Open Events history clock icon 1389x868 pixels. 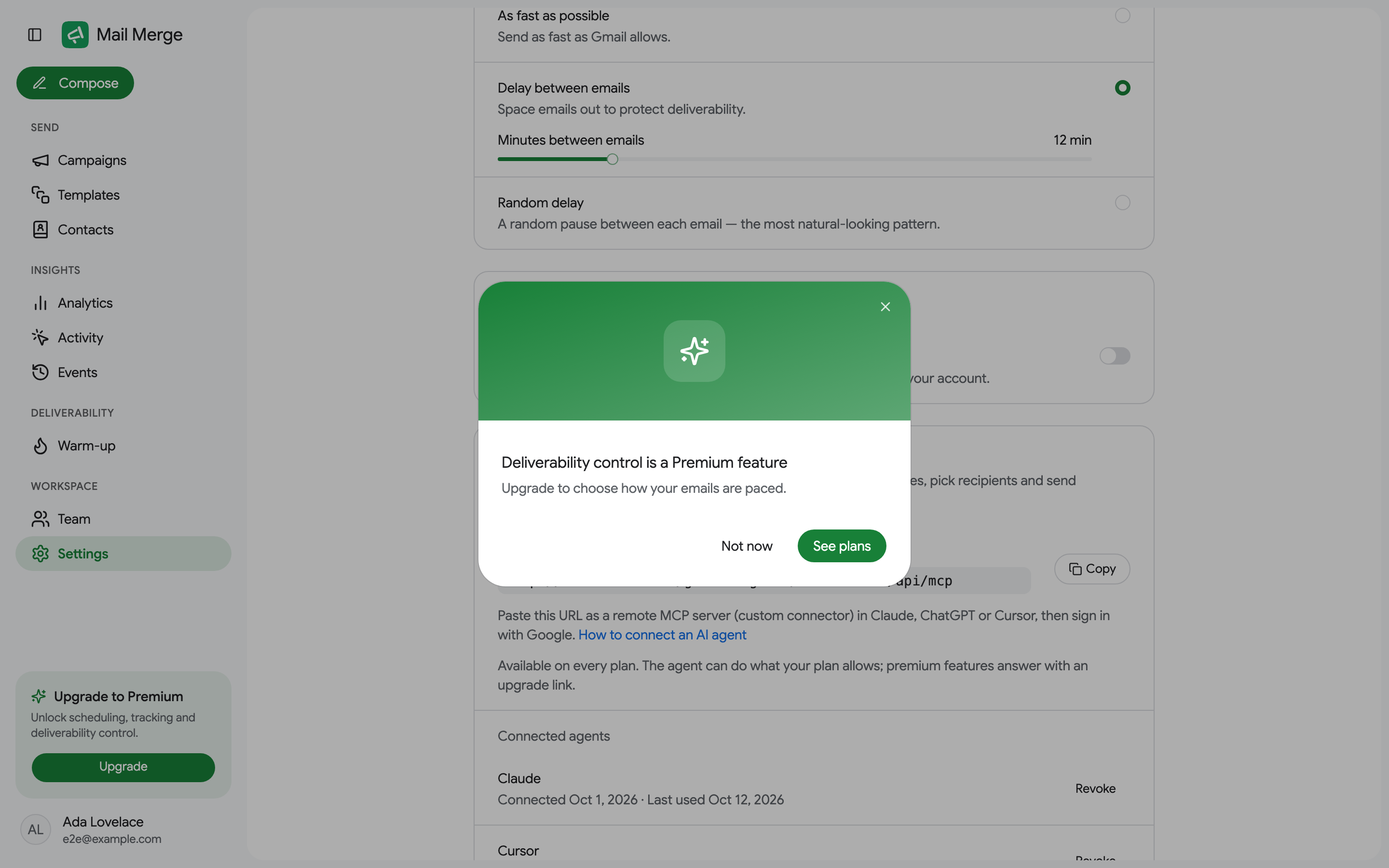40,373
